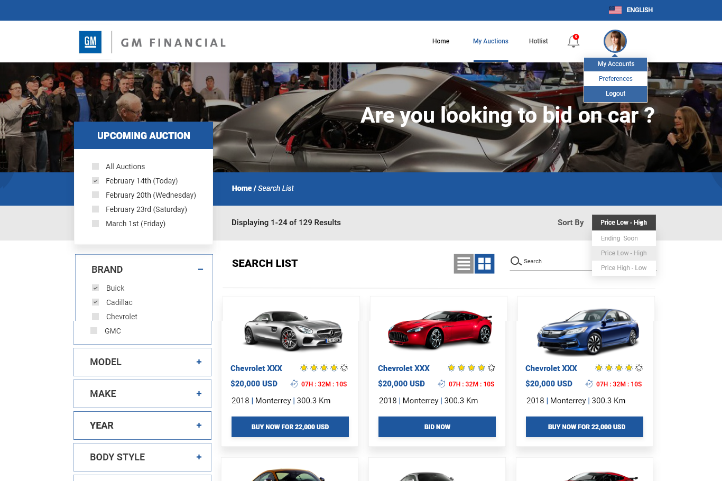This screenshot has width=722, height=481.
Task: Expand the MAKE filter section
Action: (199, 394)
